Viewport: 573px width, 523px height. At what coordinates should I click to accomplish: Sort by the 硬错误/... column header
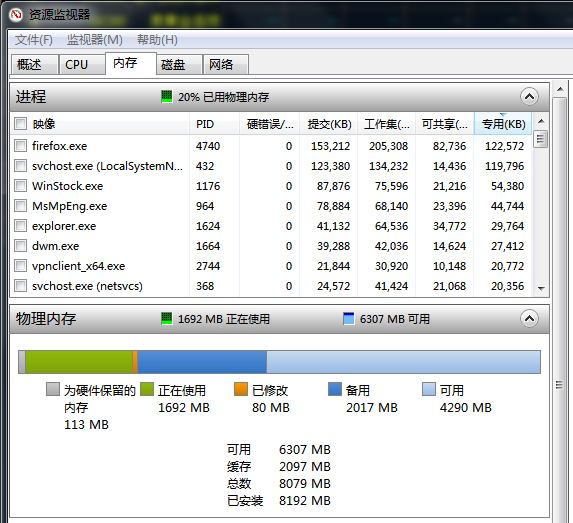[269, 124]
